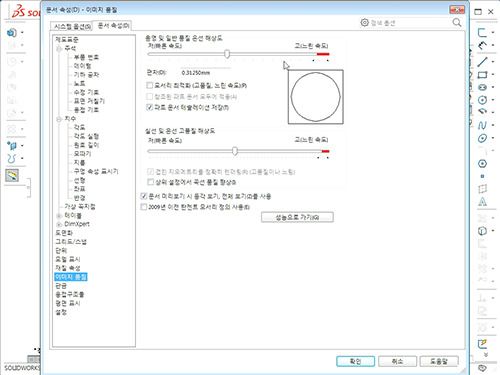Select '재질 속성' in the tree
Image resolution: width=500 pixels, height=375 pixels.
pos(68,268)
